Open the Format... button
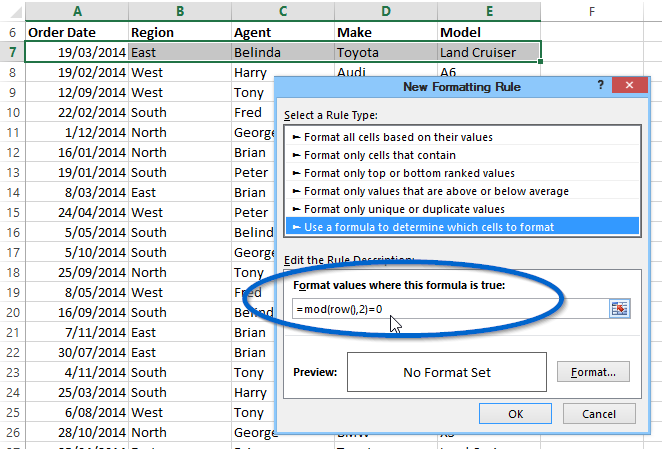Image resolution: width=662 pixels, height=449 pixels. (593, 372)
